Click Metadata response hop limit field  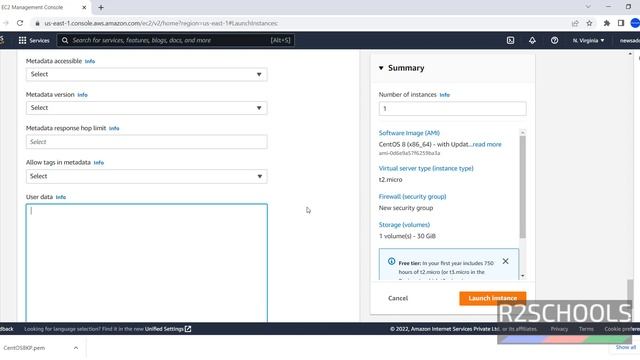[147, 142]
